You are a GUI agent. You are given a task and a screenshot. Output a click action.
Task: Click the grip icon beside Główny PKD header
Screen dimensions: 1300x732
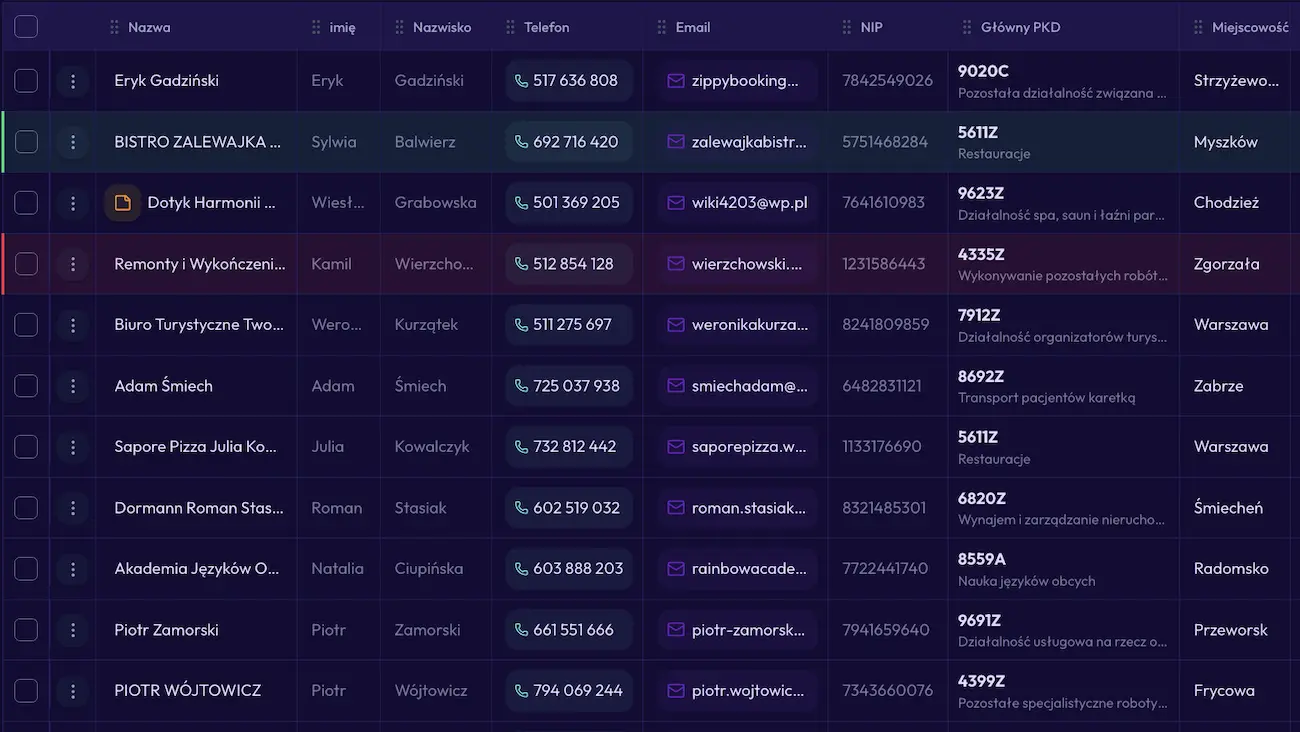click(967, 27)
